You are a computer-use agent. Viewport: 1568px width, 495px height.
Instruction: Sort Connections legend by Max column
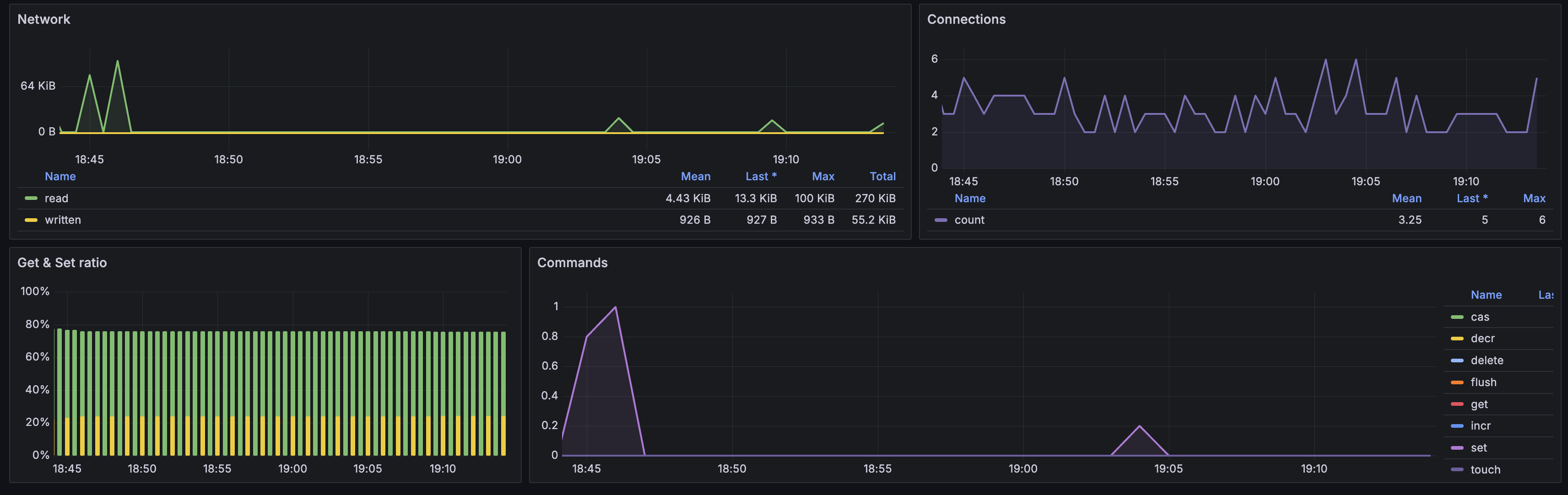click(x=1533, y=198)
